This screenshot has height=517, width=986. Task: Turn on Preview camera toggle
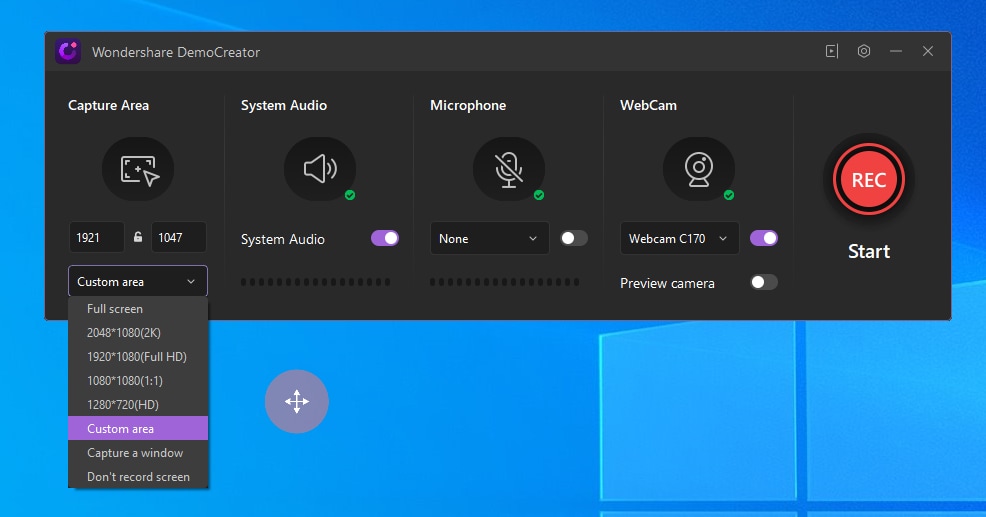pyautogui.click(x=764, y=282)
